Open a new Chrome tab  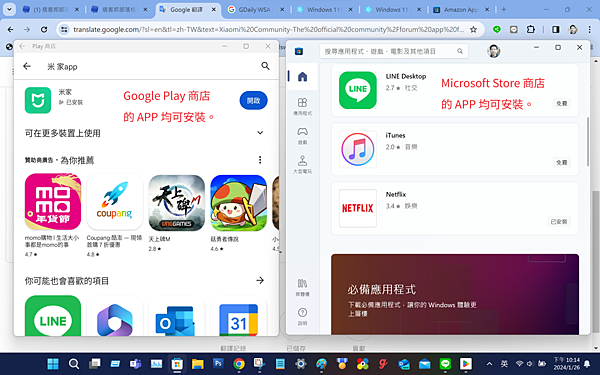pyautogui.click(x=504, y=10)
